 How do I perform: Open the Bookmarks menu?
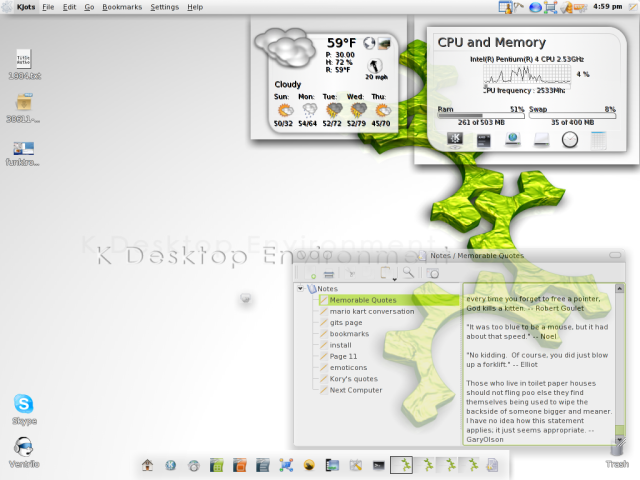pos(122,7)
